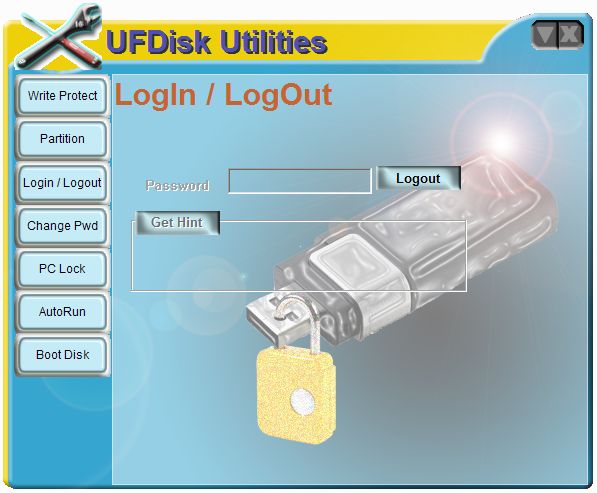Viewport: 597px width, 493px height.
Task: Open the PC Lock feature
Action: (x=62, y=269)
